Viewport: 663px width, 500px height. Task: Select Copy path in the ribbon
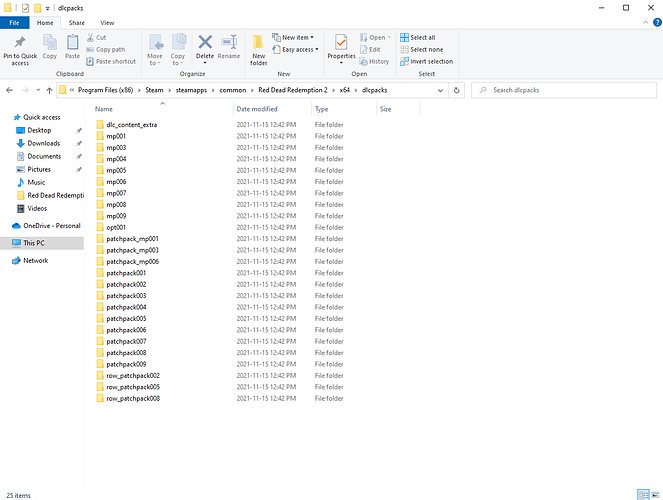point(106,49)
